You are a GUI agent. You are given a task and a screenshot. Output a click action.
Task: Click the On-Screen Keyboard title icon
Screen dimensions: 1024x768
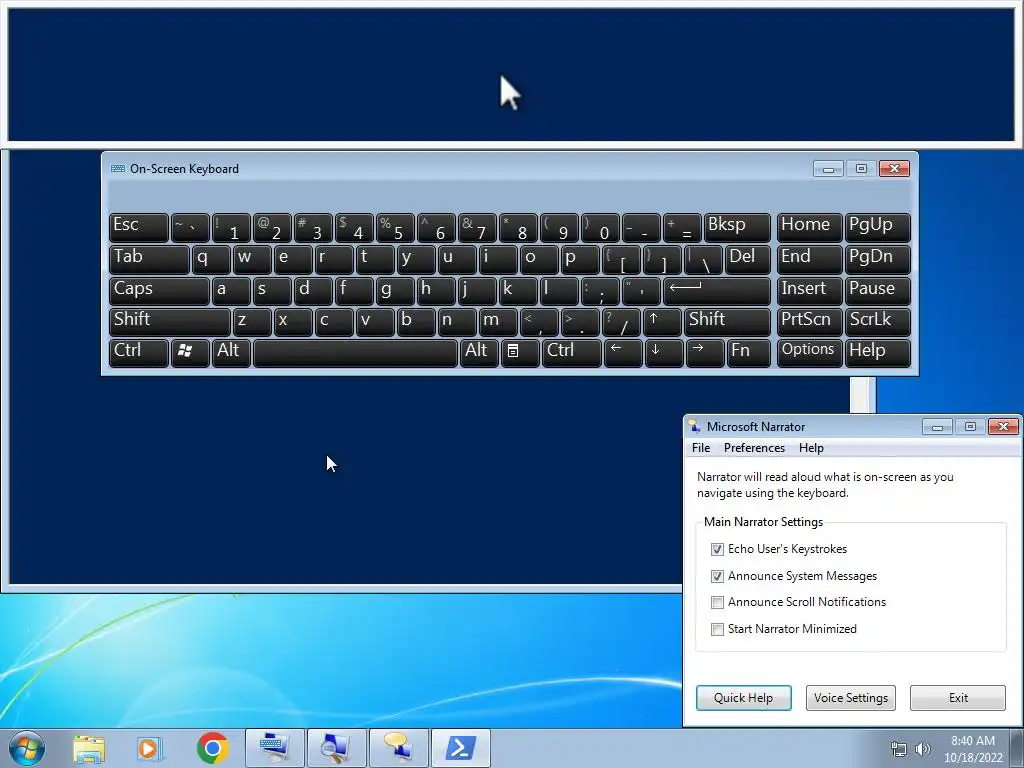pyautogui.click(x=118, y=168)
